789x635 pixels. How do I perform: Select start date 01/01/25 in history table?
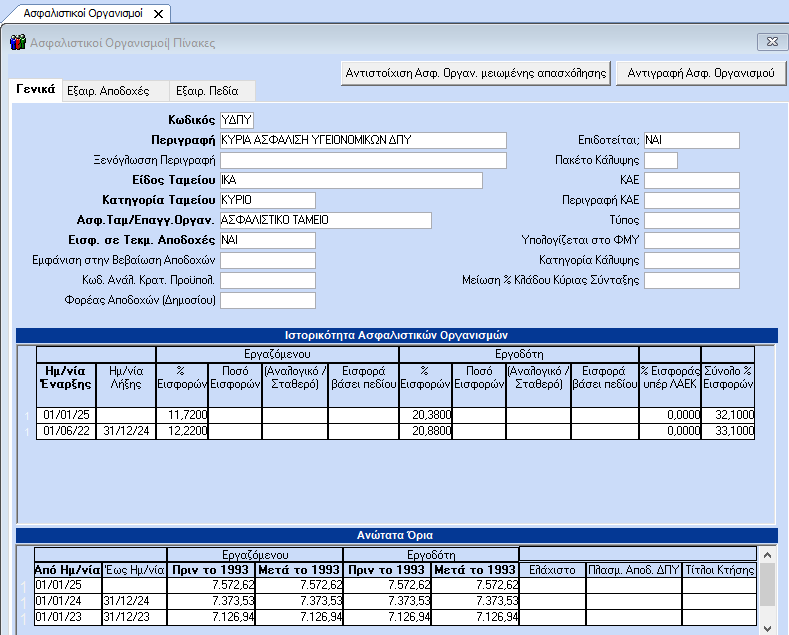point(66,415)
